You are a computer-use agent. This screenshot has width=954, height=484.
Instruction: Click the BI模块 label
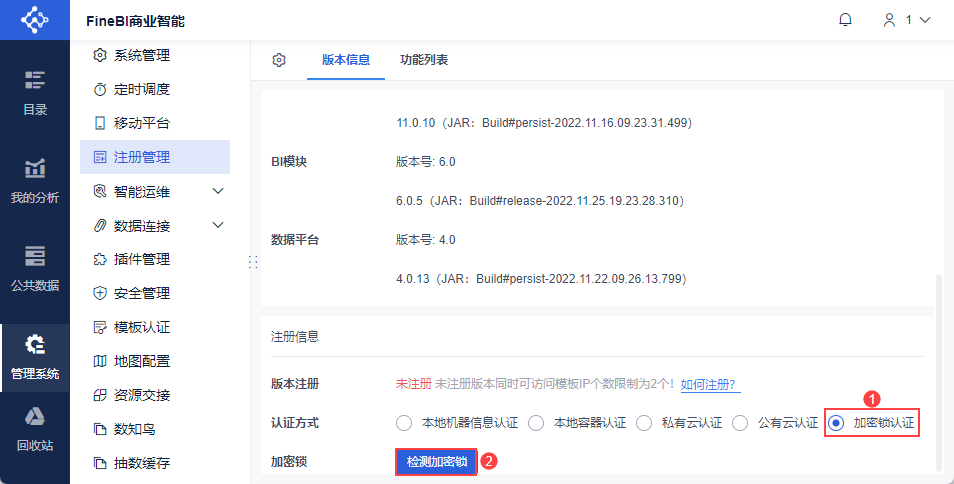point(289,162)
